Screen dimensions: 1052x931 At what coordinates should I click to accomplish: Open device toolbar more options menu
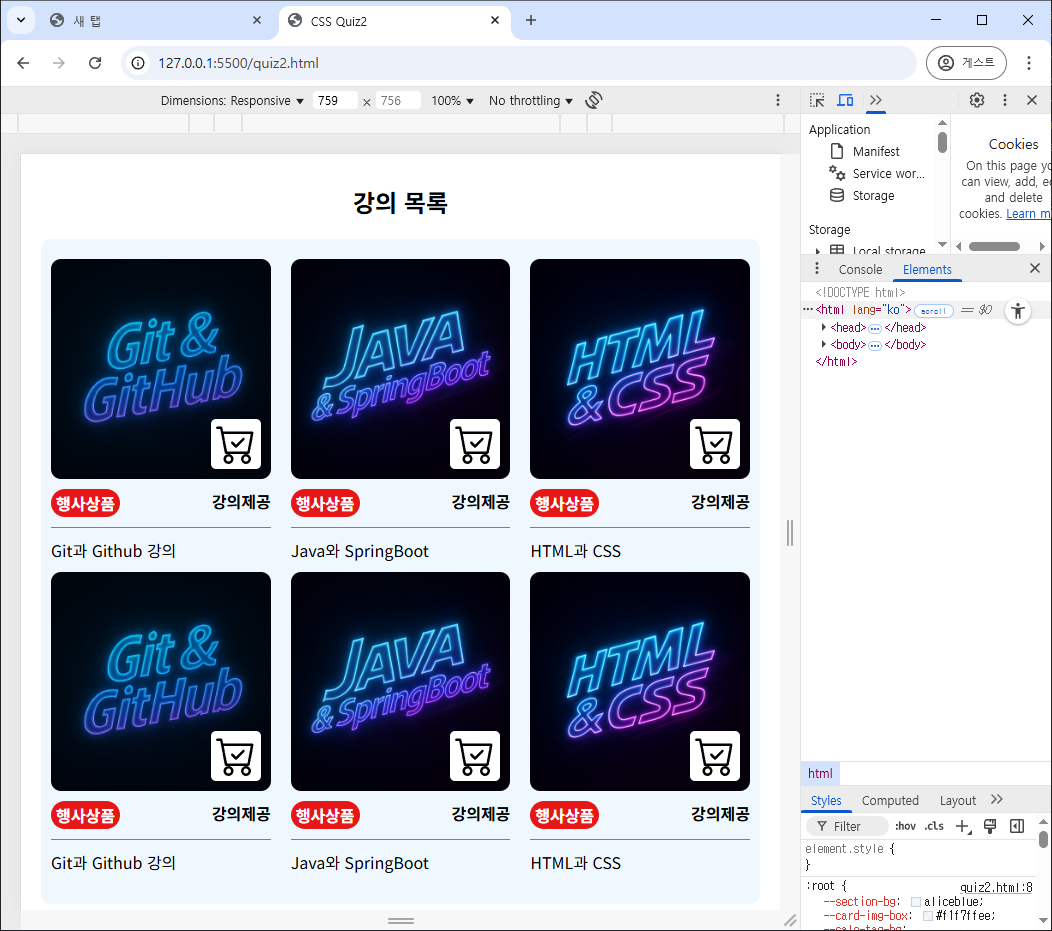pyautogui.click(x=778, y=101)
